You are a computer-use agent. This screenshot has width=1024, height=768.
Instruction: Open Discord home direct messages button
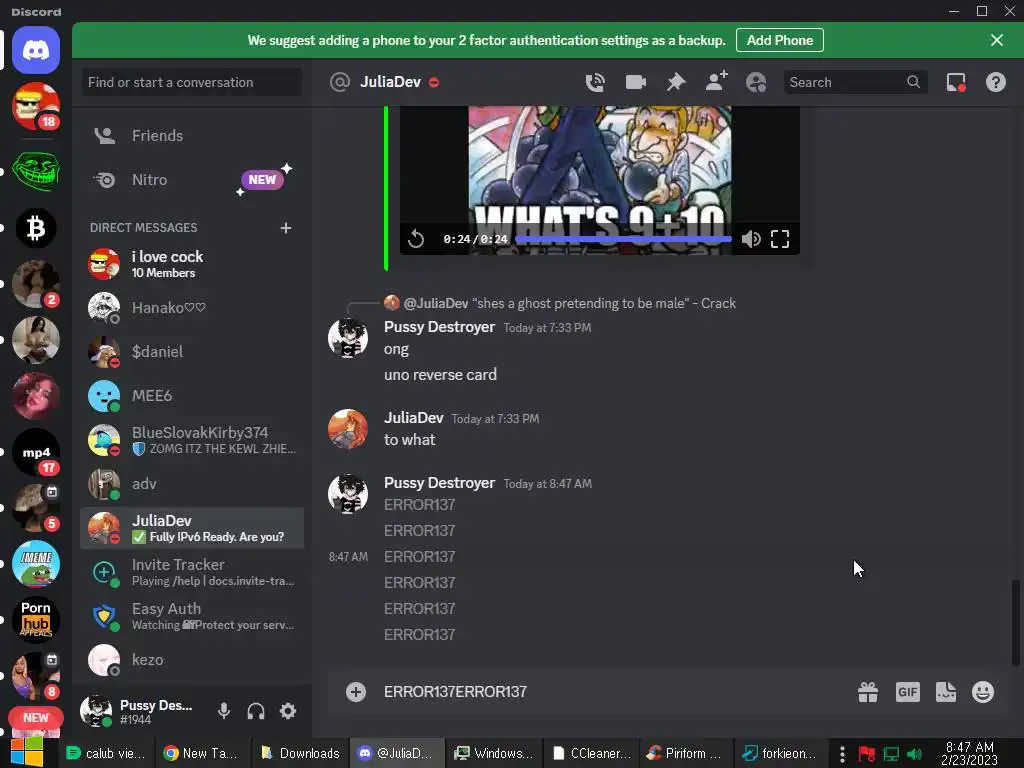coord(36,50)
